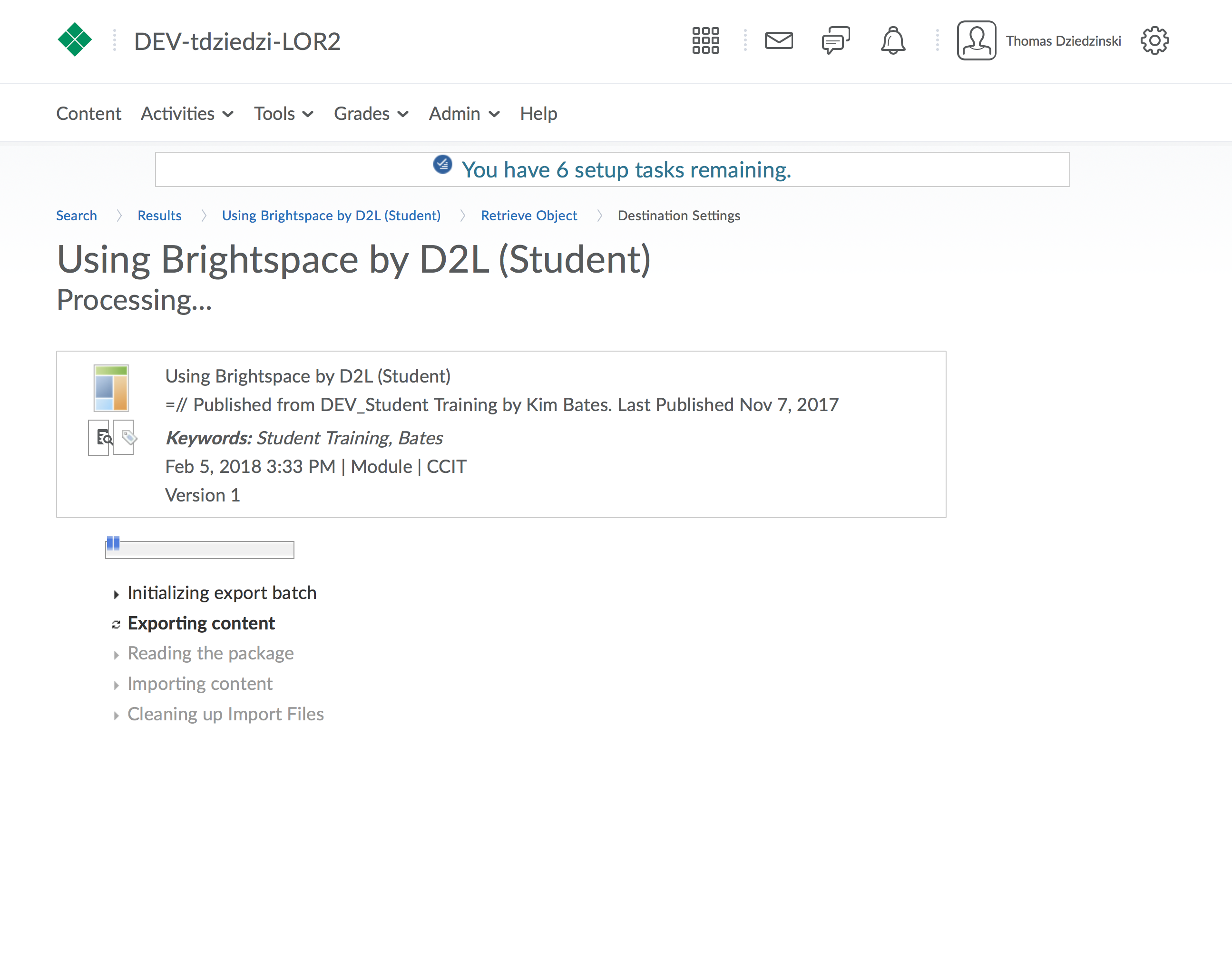
Task: Click the Keywords: Student Training, Bates text
Action: pos(304,438)
